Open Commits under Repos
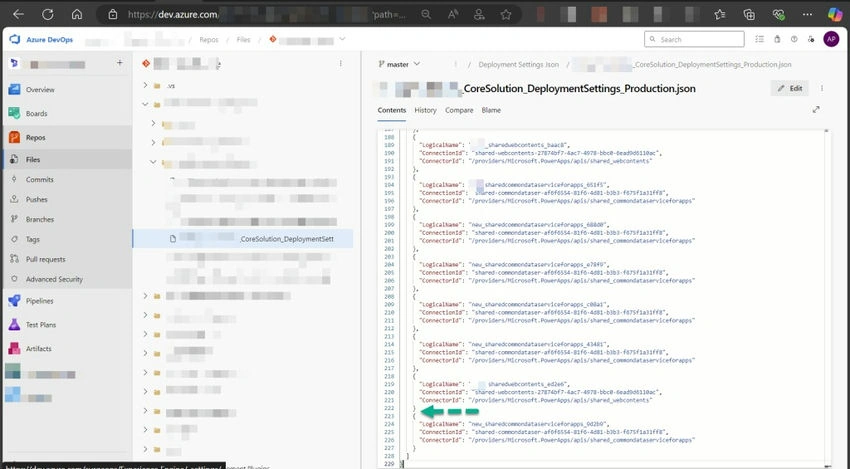 point(67,179)
